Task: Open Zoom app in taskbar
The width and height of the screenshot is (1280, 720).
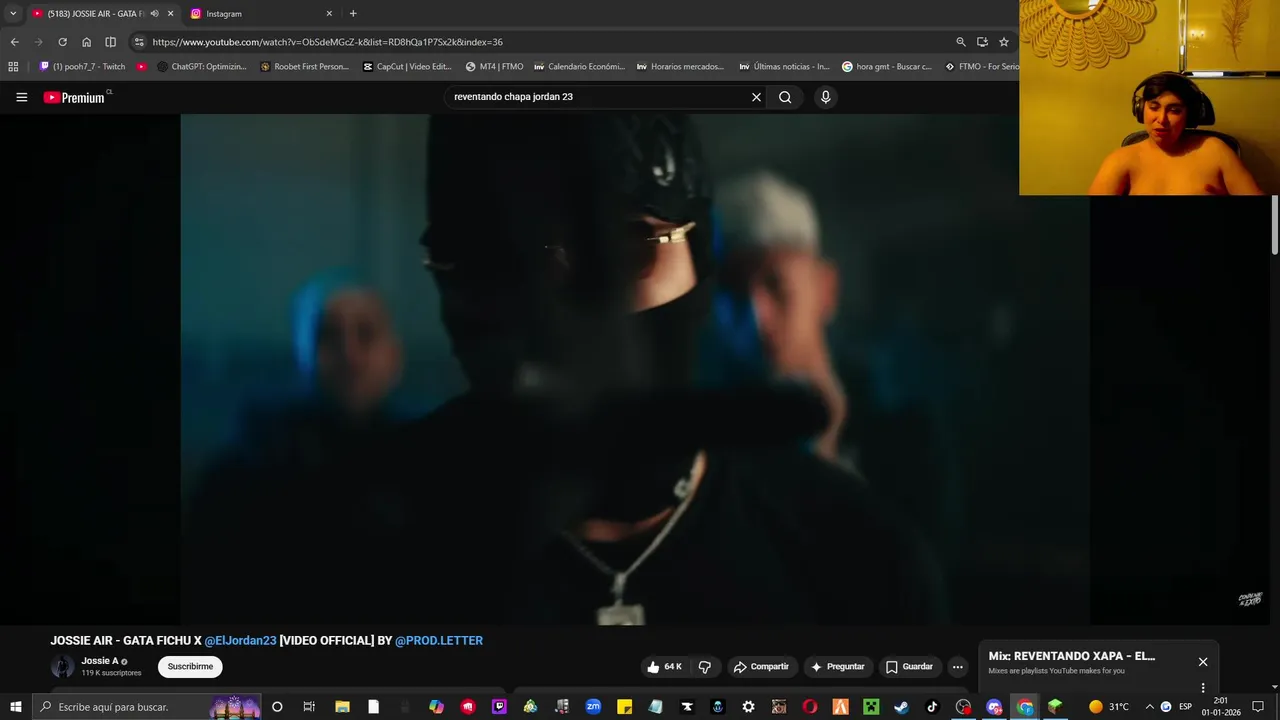Action: pos(593,707)
